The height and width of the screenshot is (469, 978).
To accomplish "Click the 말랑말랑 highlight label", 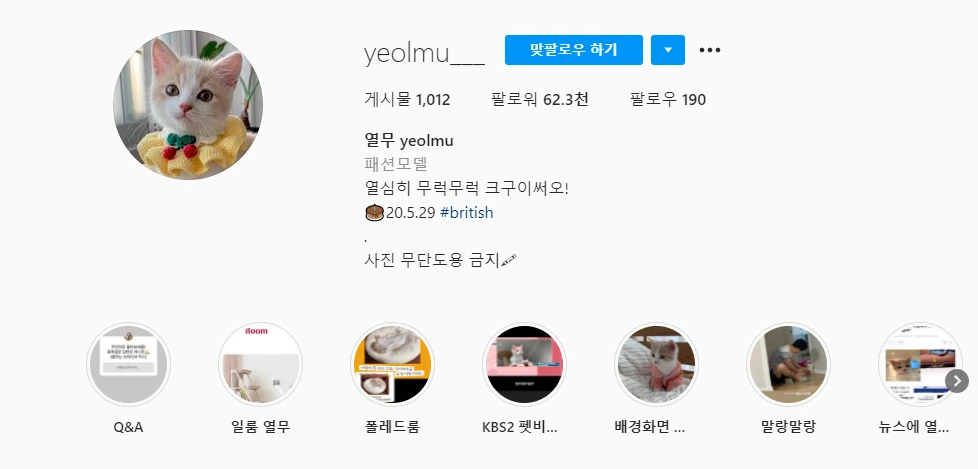I will pos(788,427).
